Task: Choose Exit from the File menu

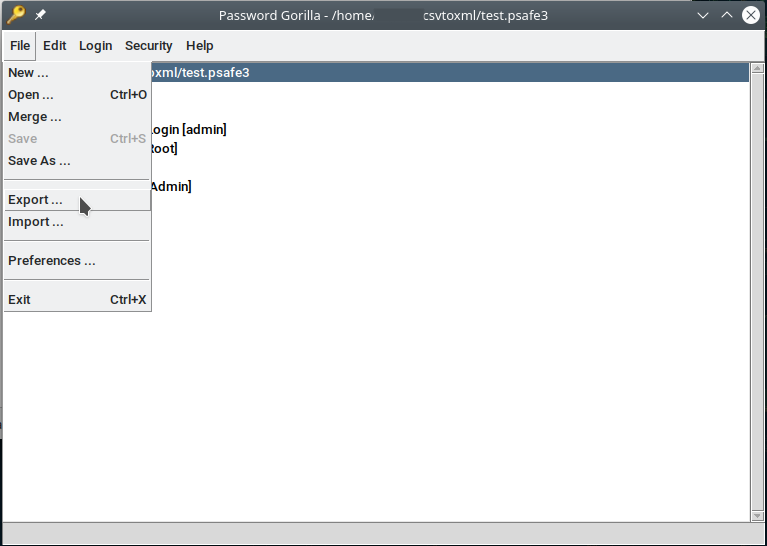Action: [x=77, y=300]
